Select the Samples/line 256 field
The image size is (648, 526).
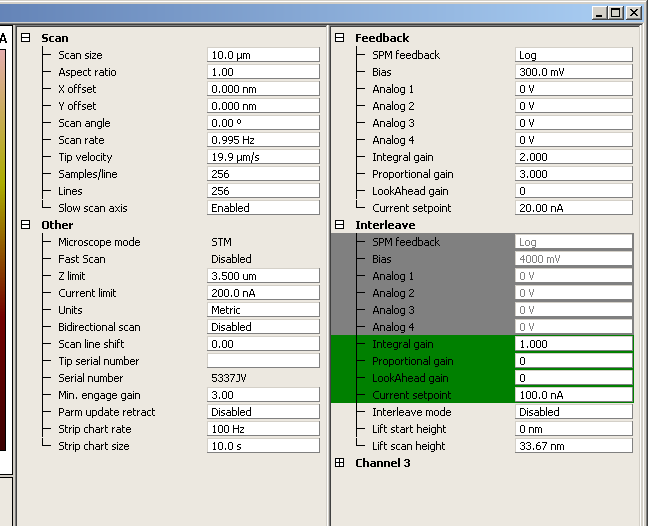(x=263, y=174)
